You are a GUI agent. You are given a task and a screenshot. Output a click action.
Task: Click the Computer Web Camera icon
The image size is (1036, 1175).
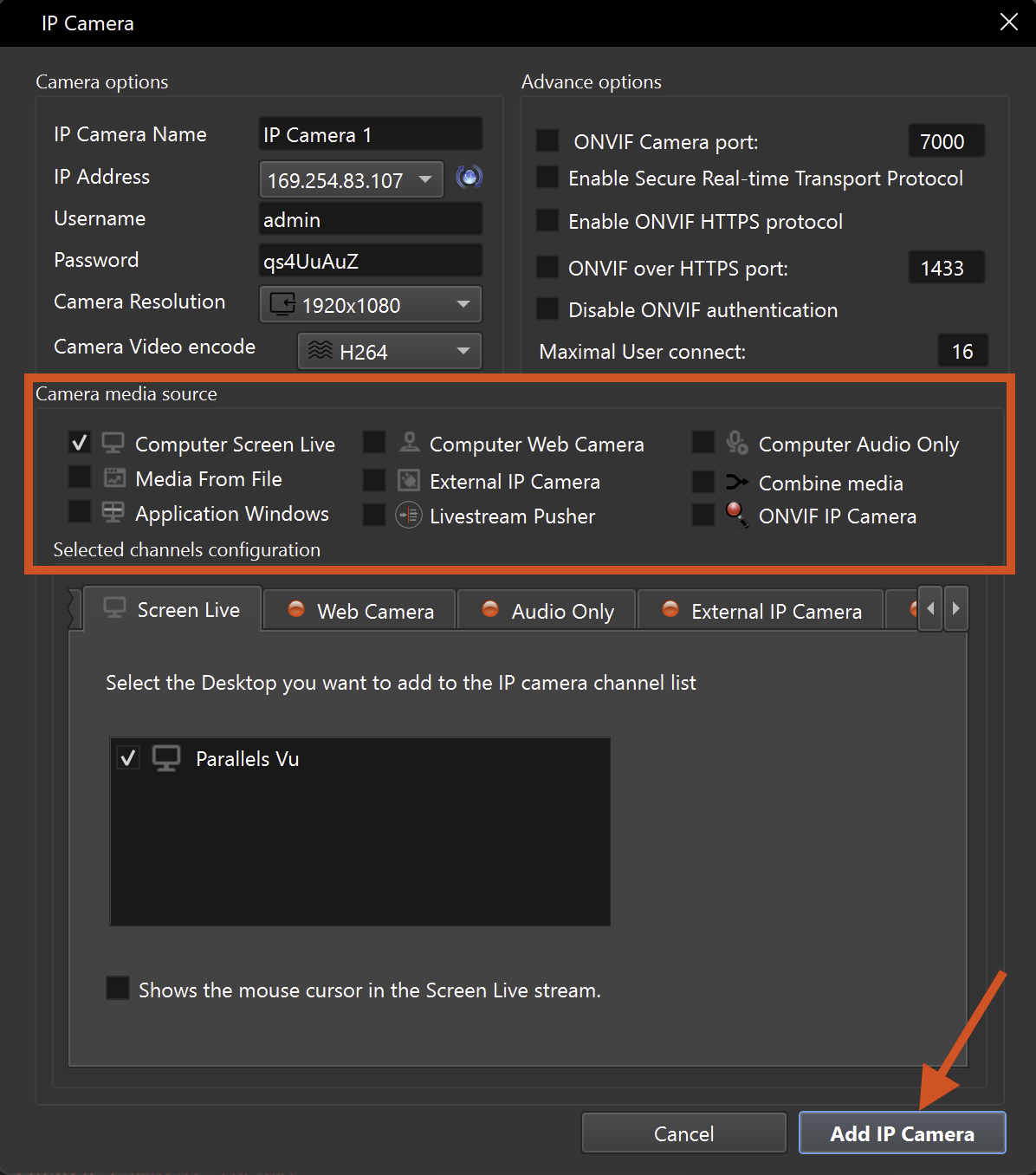coord(409,443)
